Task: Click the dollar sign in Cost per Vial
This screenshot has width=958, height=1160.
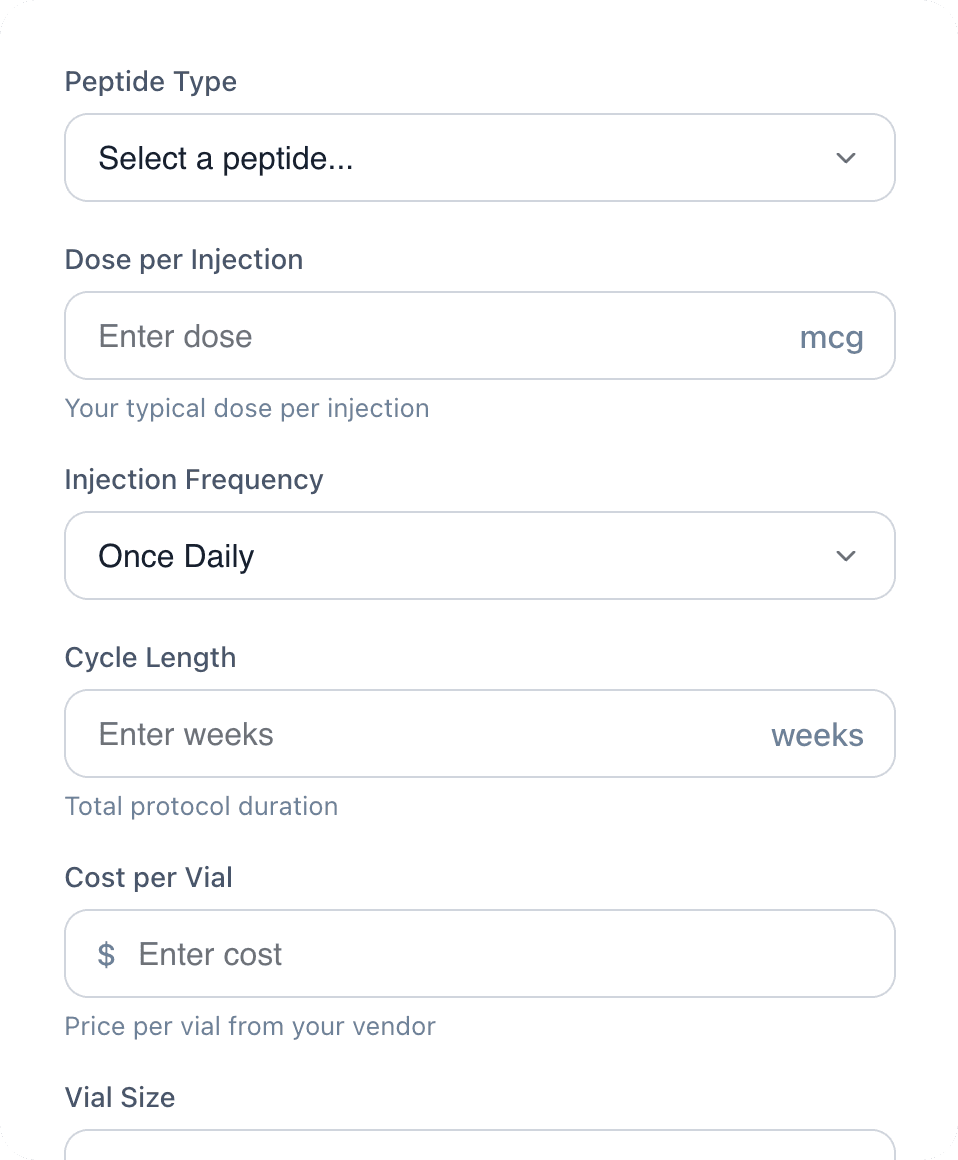Action: click(x=106, y=954)
